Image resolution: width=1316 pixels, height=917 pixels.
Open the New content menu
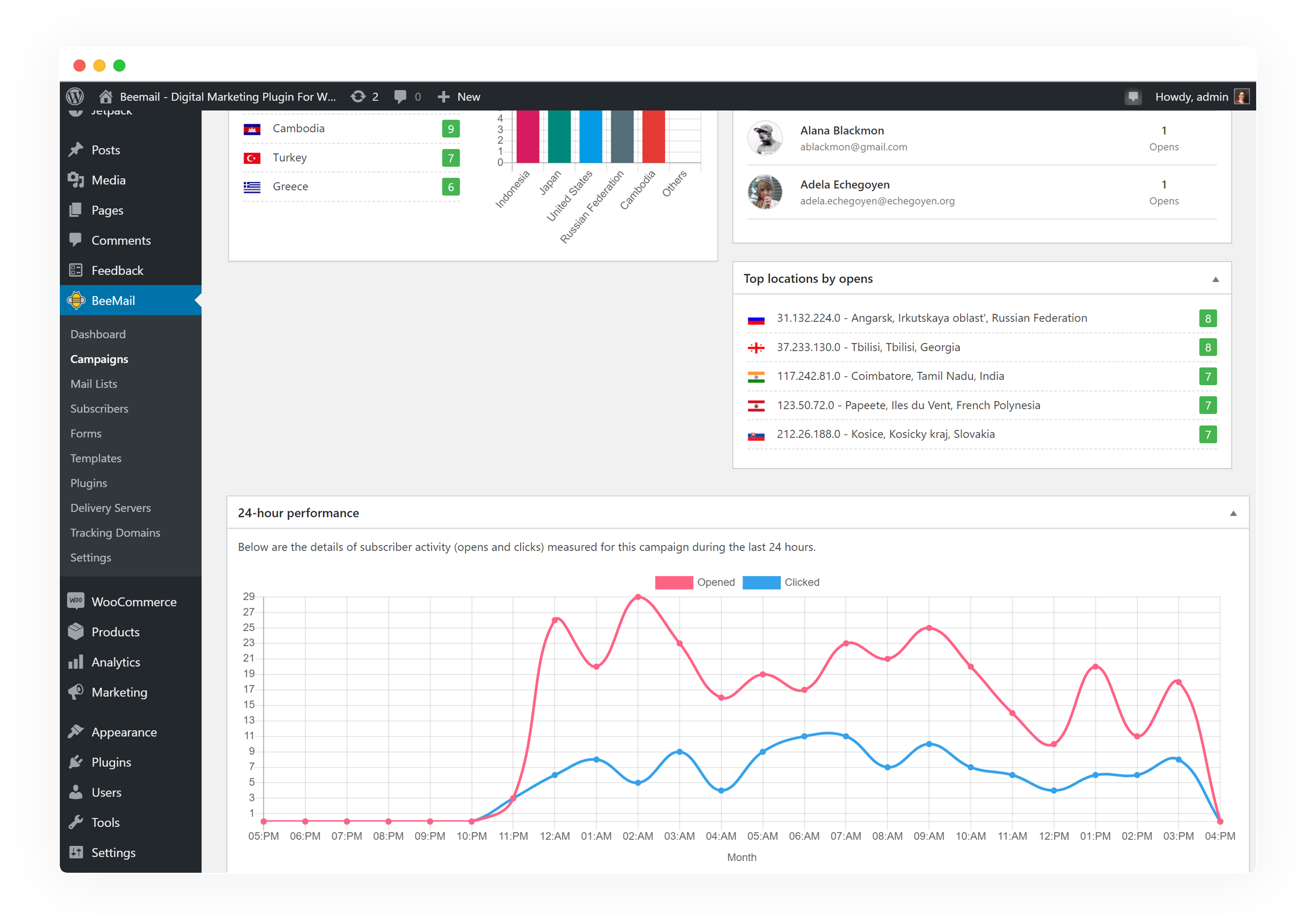point(459,96)
